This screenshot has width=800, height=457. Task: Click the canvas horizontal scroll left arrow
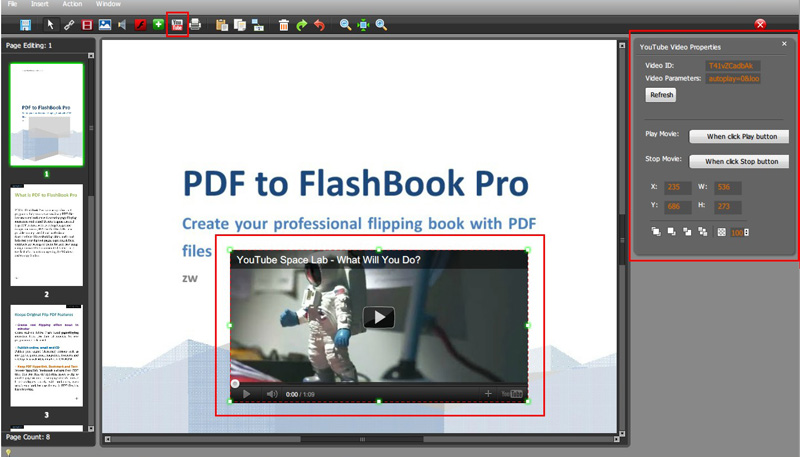click(107, 439)
